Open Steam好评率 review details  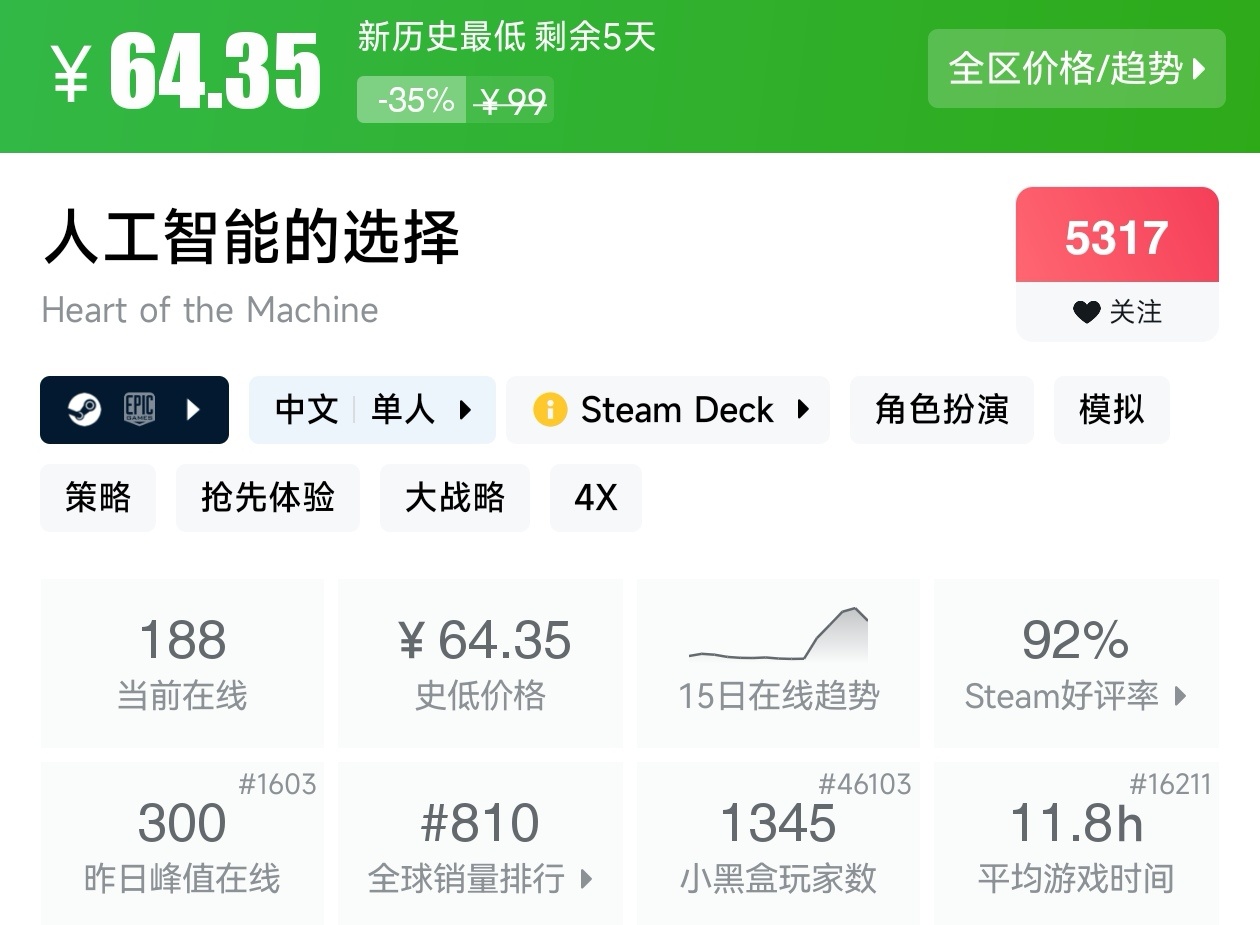tap(1076, 662)
